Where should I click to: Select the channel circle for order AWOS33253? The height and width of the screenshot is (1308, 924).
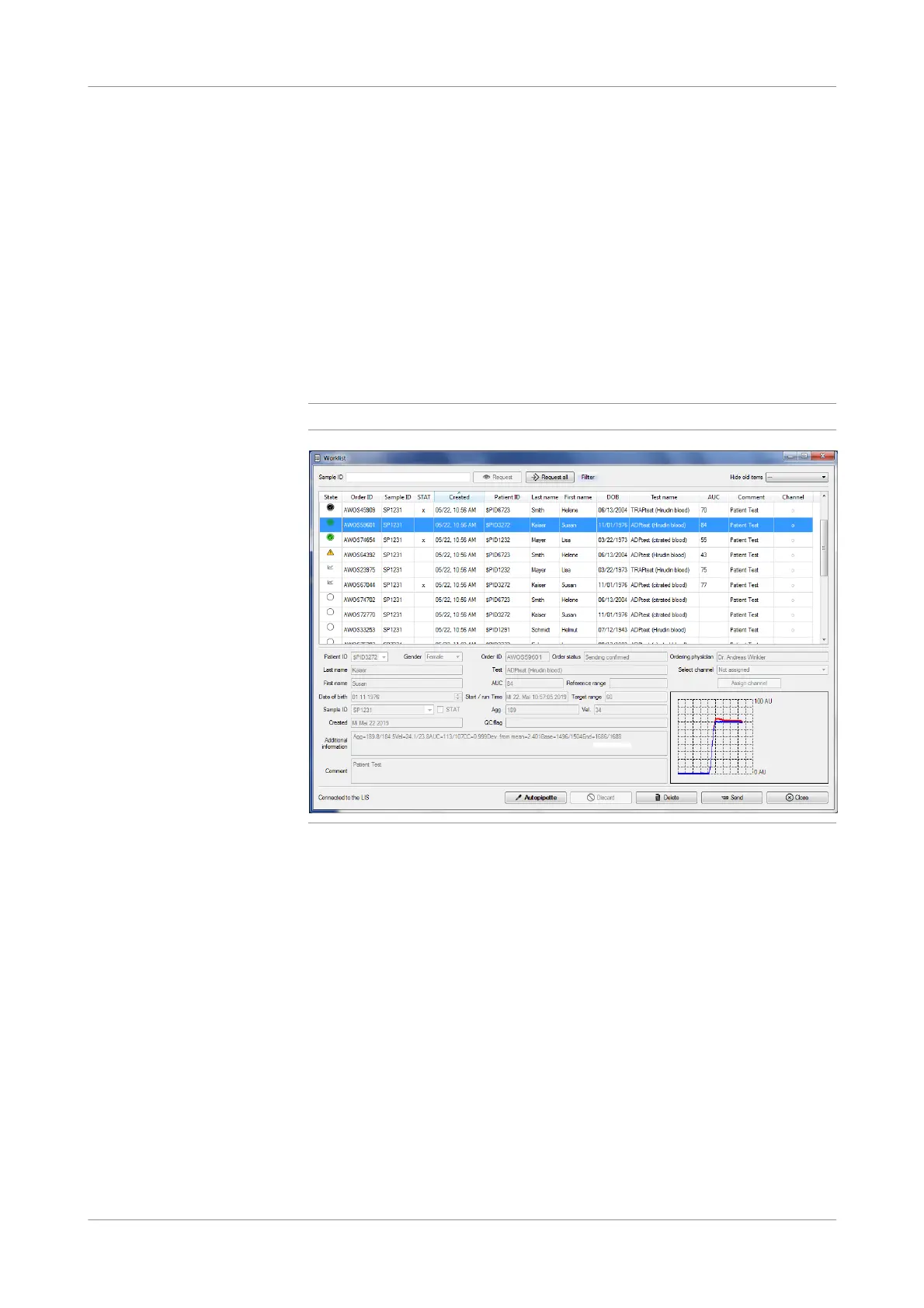(793, 630)
